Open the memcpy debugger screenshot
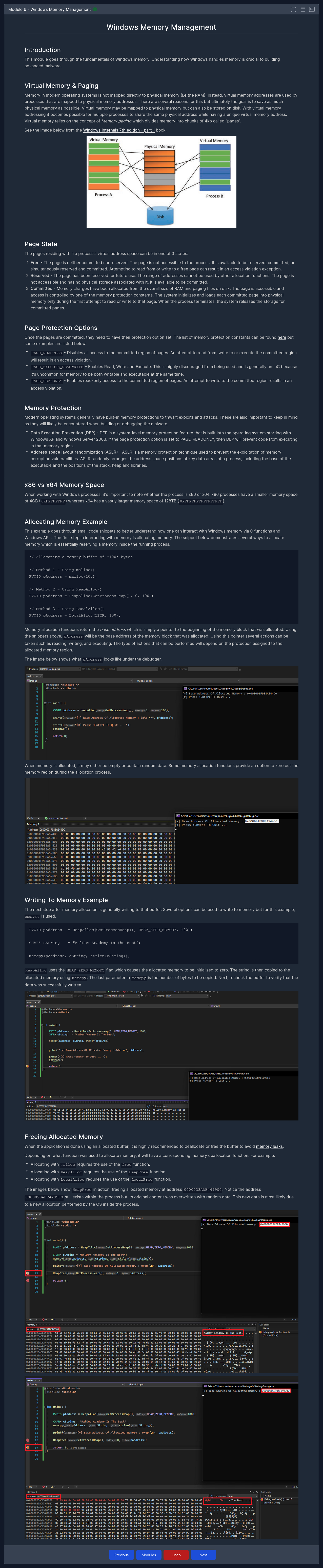This screenshot has width=323, height=1568. coord(161,1055)
